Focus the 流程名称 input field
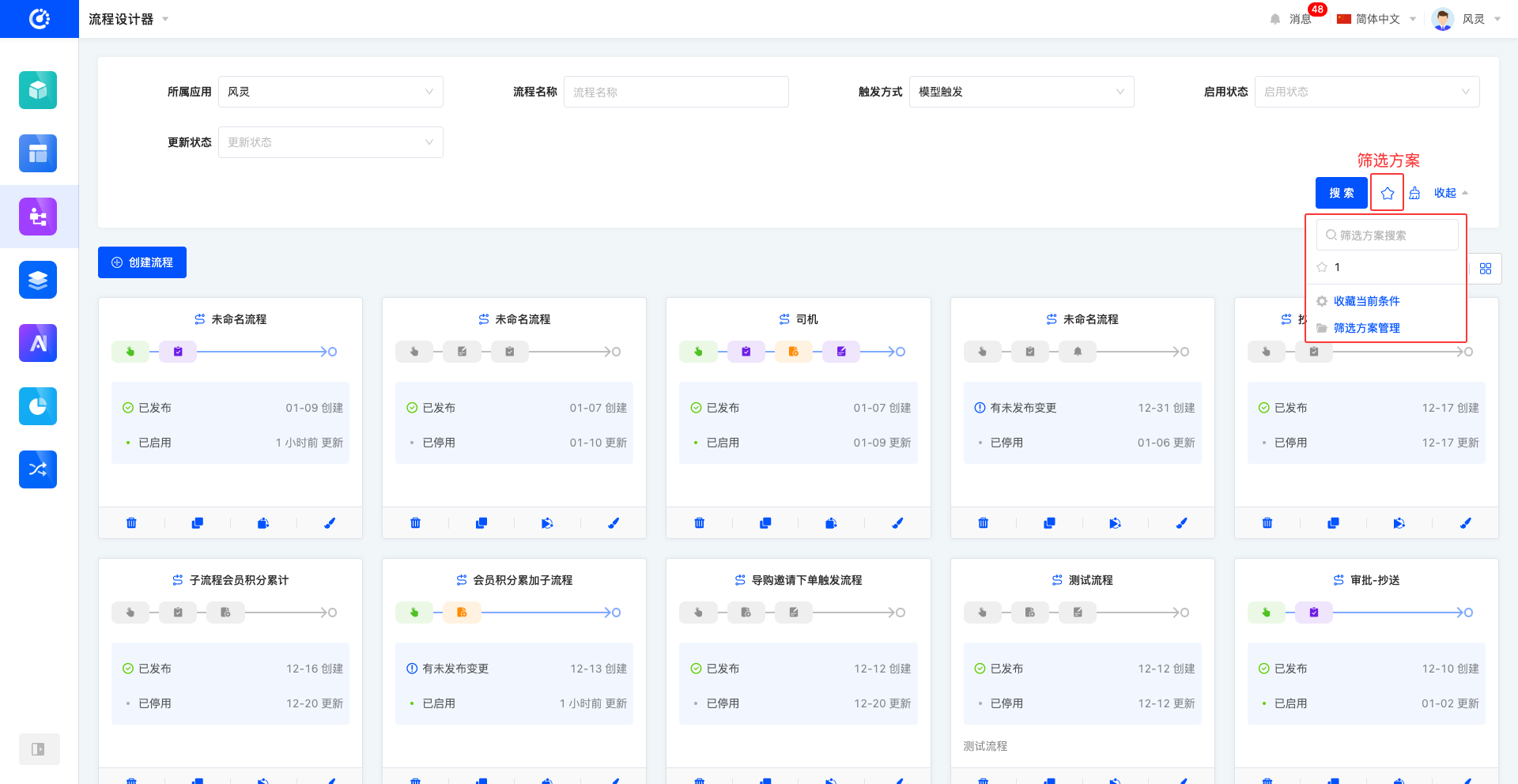The height and width of the screenshot is (784, 1518). 675,92
